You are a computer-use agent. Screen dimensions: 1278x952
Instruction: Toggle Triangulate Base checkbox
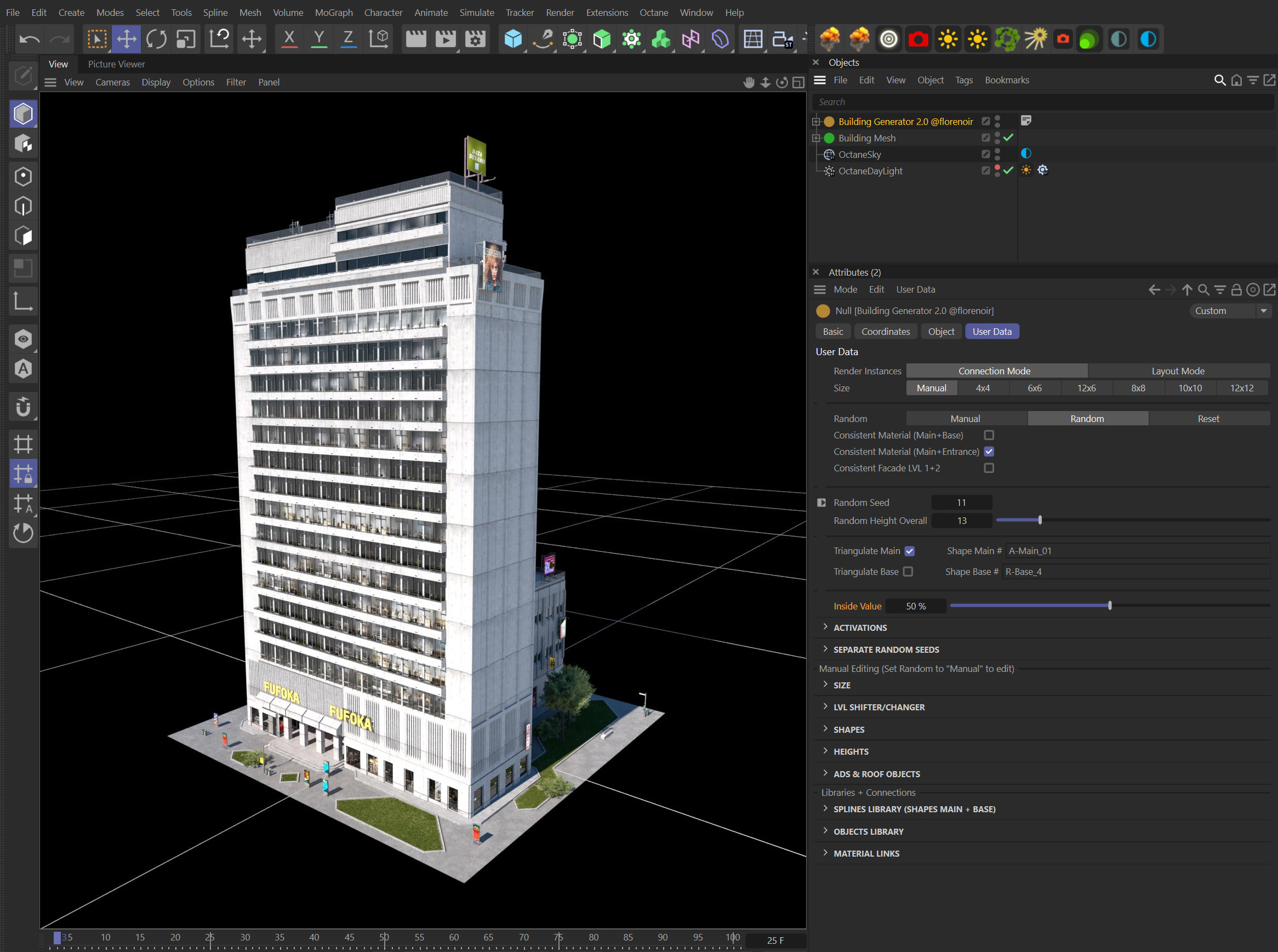click(909, 571)
